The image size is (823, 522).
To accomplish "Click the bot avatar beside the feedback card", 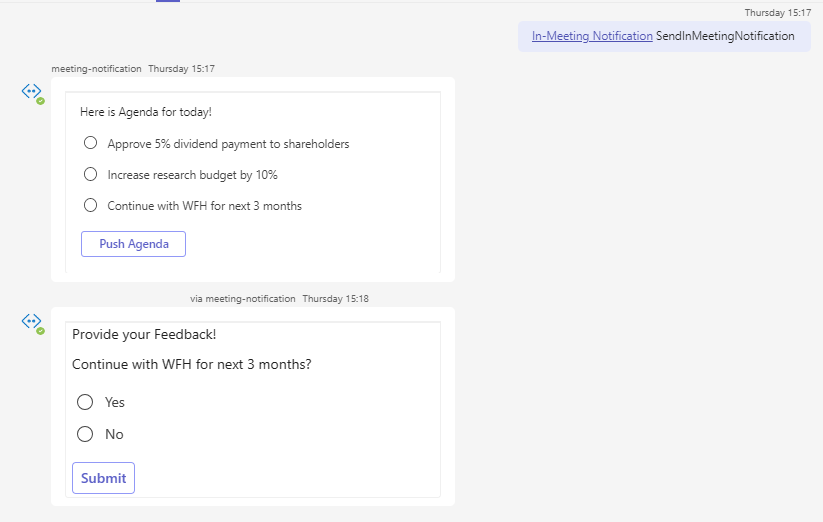I will pos(31,322).
